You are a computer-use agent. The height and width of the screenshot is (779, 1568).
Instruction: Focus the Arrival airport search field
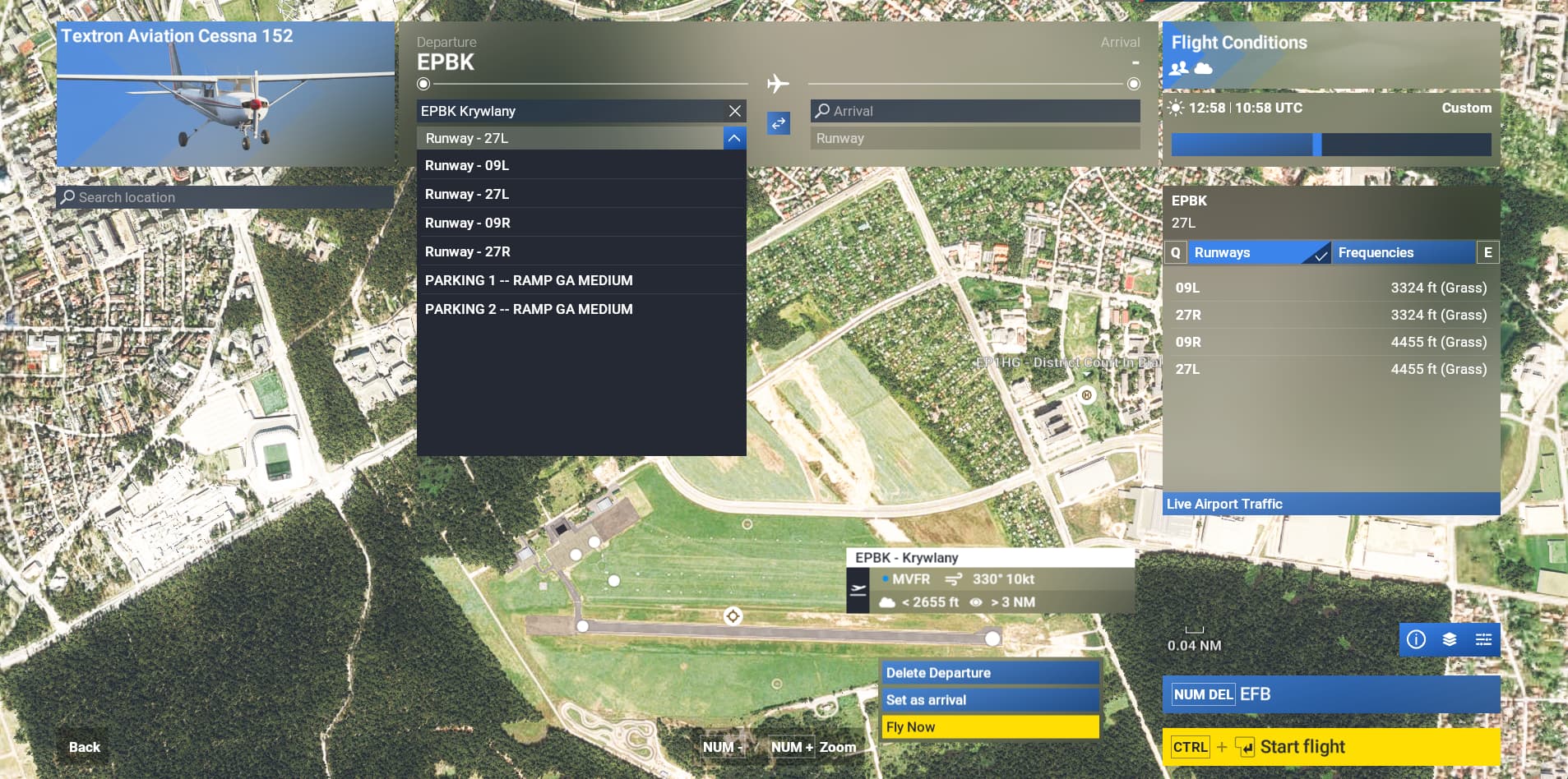coord(975,111)
